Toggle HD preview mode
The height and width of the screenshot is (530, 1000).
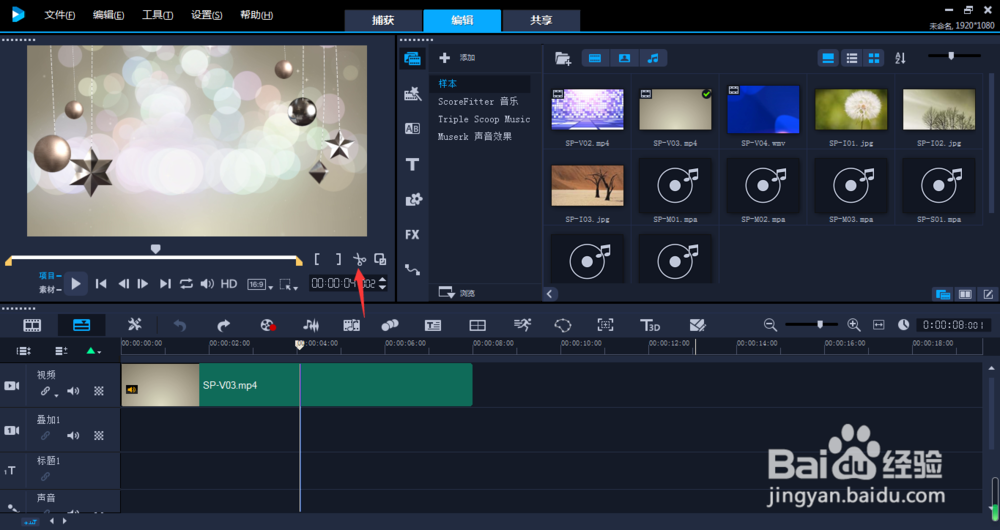(x=229, y=284)
